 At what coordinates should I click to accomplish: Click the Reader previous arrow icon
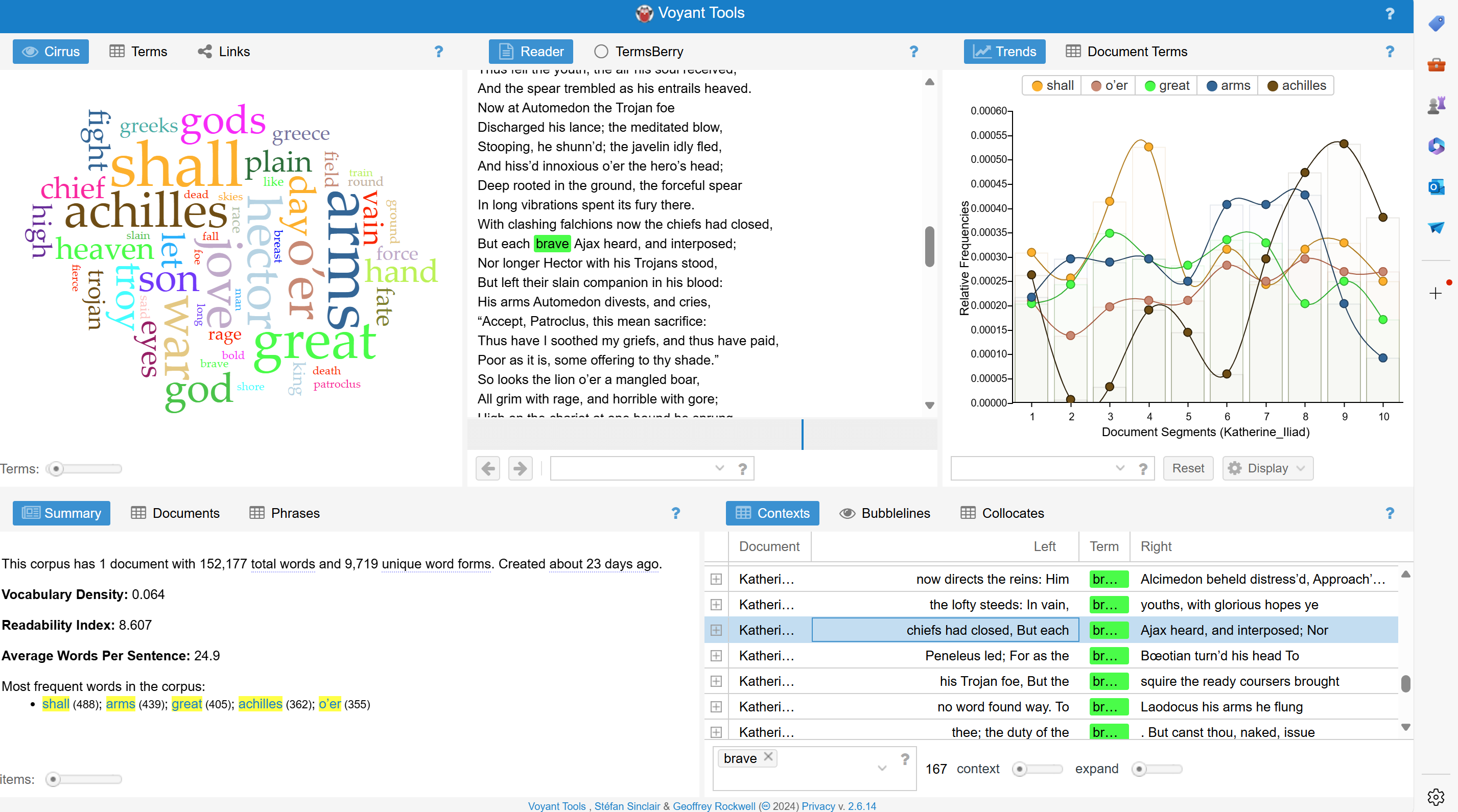(x=487, y=468)
